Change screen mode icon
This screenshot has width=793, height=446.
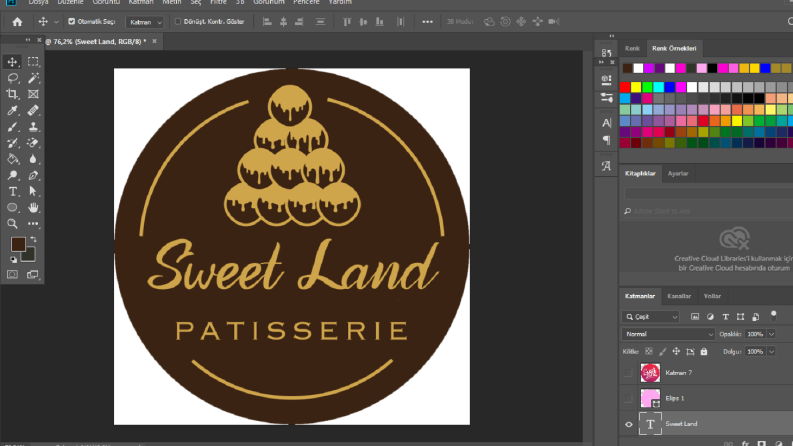coord(32,275)
